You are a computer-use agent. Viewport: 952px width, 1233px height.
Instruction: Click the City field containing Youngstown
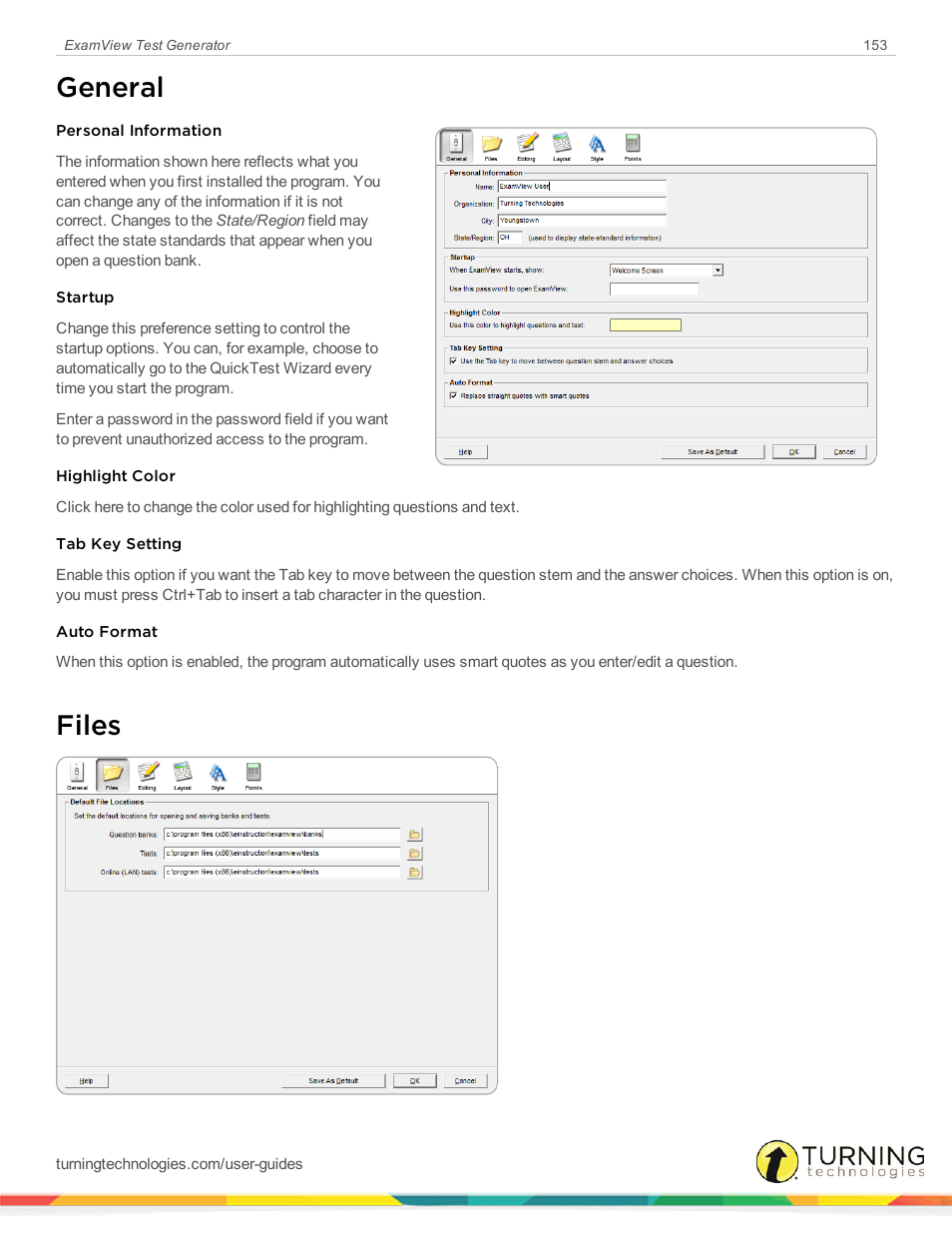click(582, 221)
